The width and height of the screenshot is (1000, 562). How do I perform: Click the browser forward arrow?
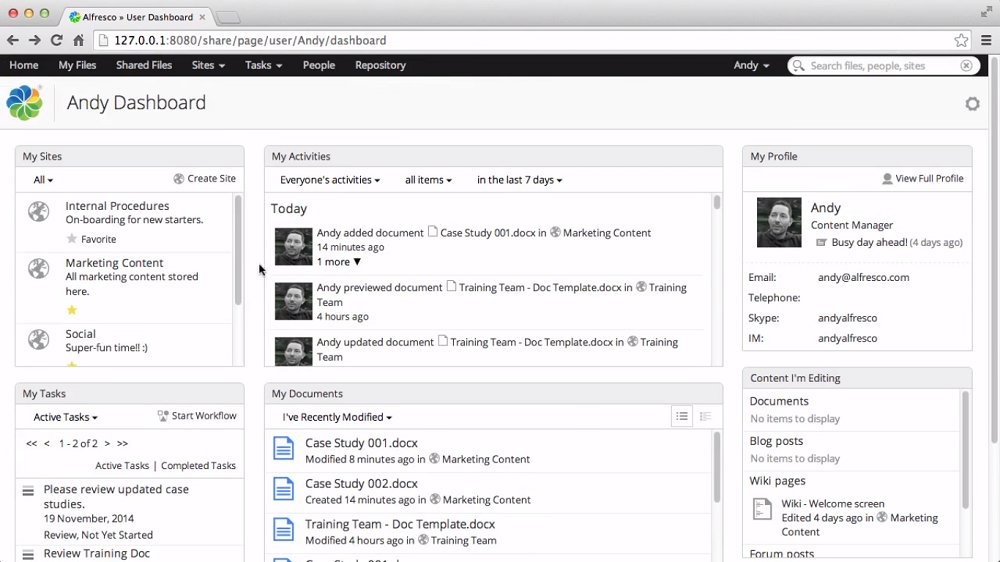click(x=34, y=40)
